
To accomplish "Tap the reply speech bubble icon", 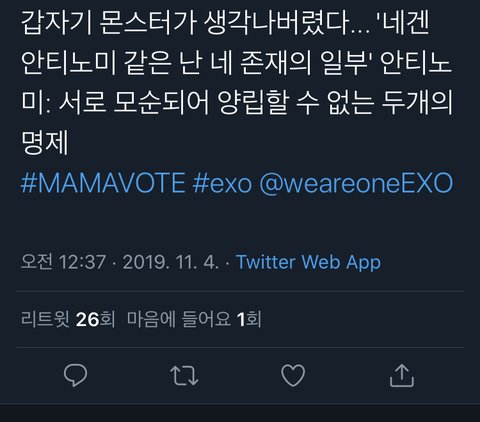I will (x=75, y=375).
